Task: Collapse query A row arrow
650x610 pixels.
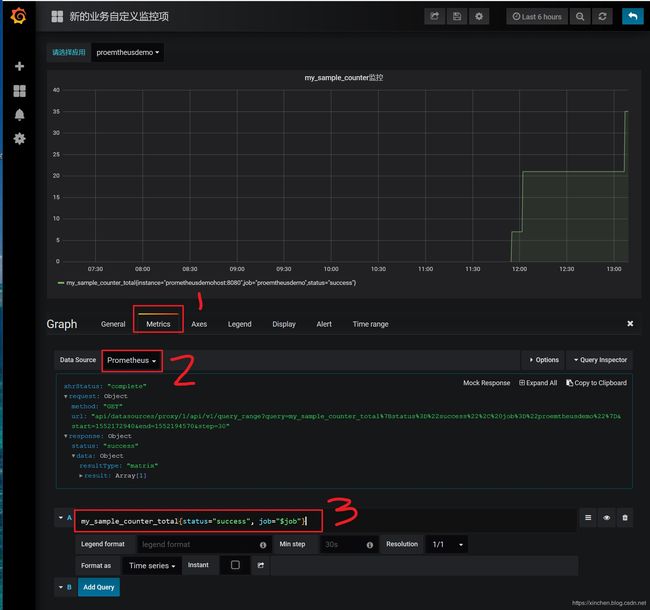Action: [61, 518]
